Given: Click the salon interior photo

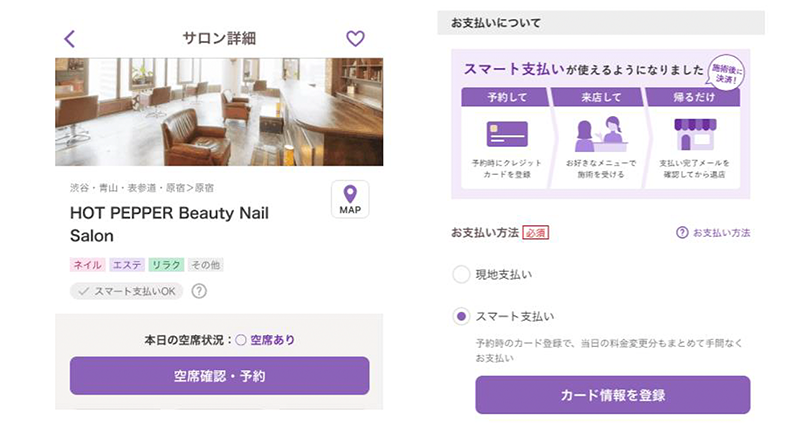Looking at the screenshot, I should pos(219,111).
